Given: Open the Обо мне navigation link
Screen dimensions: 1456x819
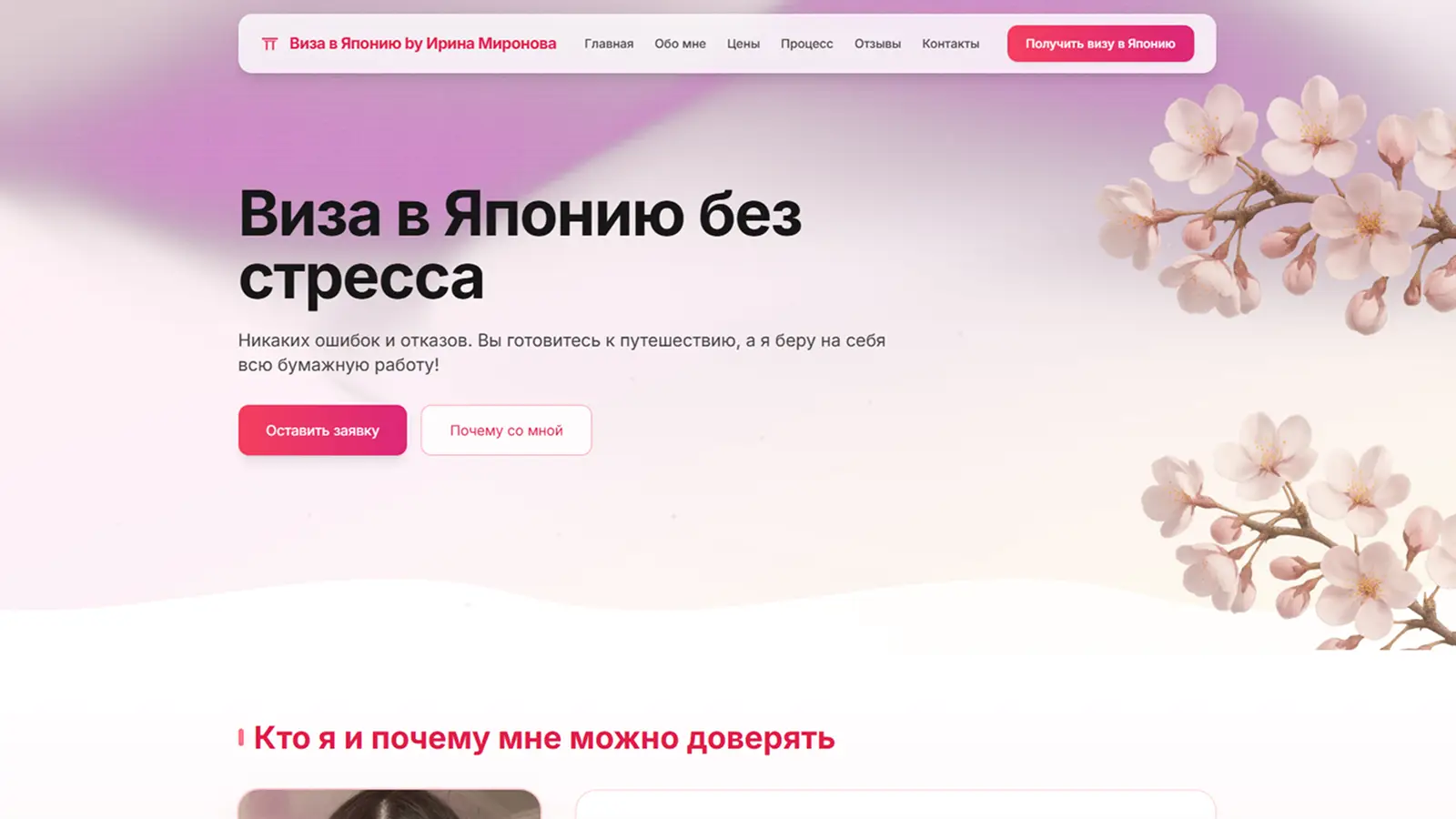Looking at the screenshot, I should 680,44.
